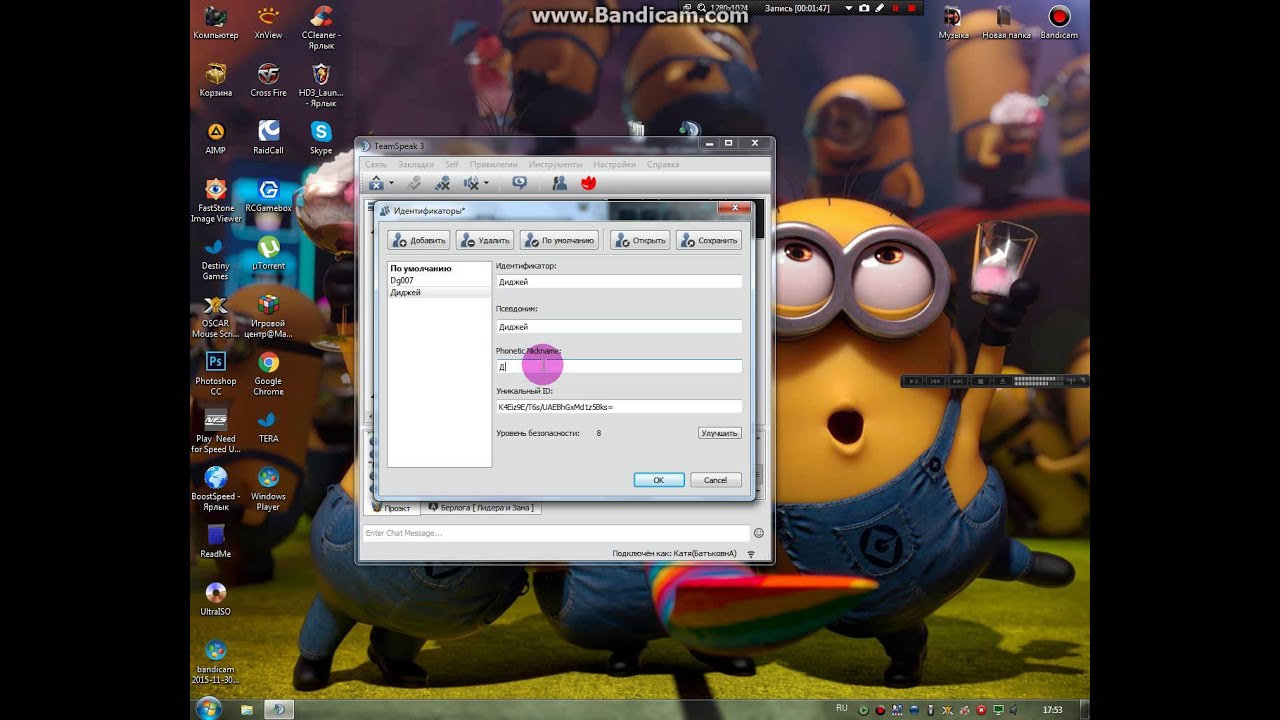Viewport: 1280px width, 720px height.
Task: Click TeamSpeak mute speakers toolbar icon
Action: click(x=472, y=183)
